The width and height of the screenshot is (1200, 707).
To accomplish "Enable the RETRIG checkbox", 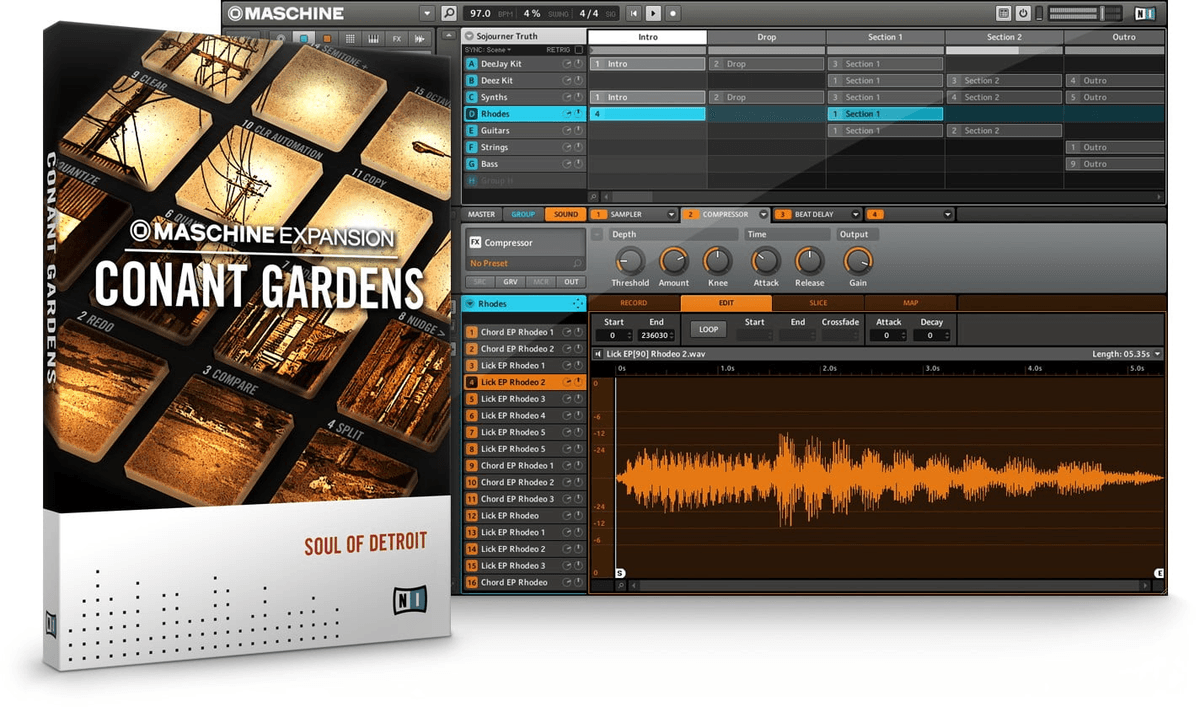I will [579, 49].
